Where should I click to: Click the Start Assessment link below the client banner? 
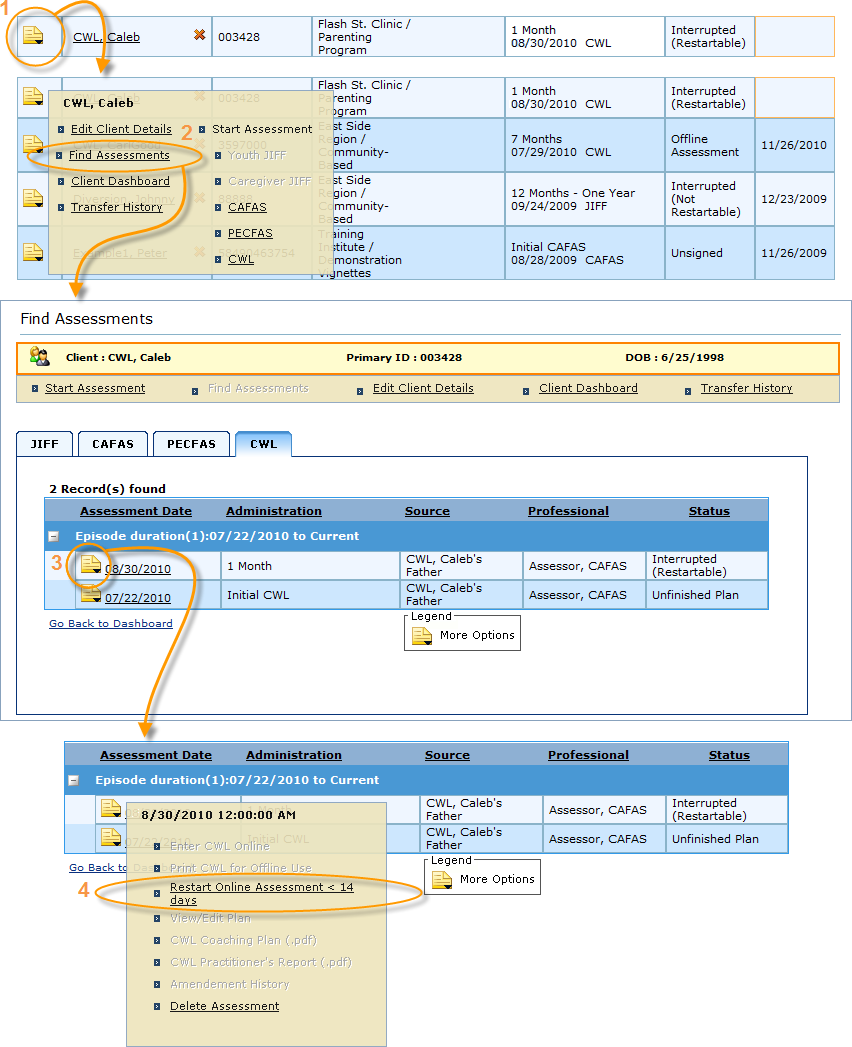point(95,388)
